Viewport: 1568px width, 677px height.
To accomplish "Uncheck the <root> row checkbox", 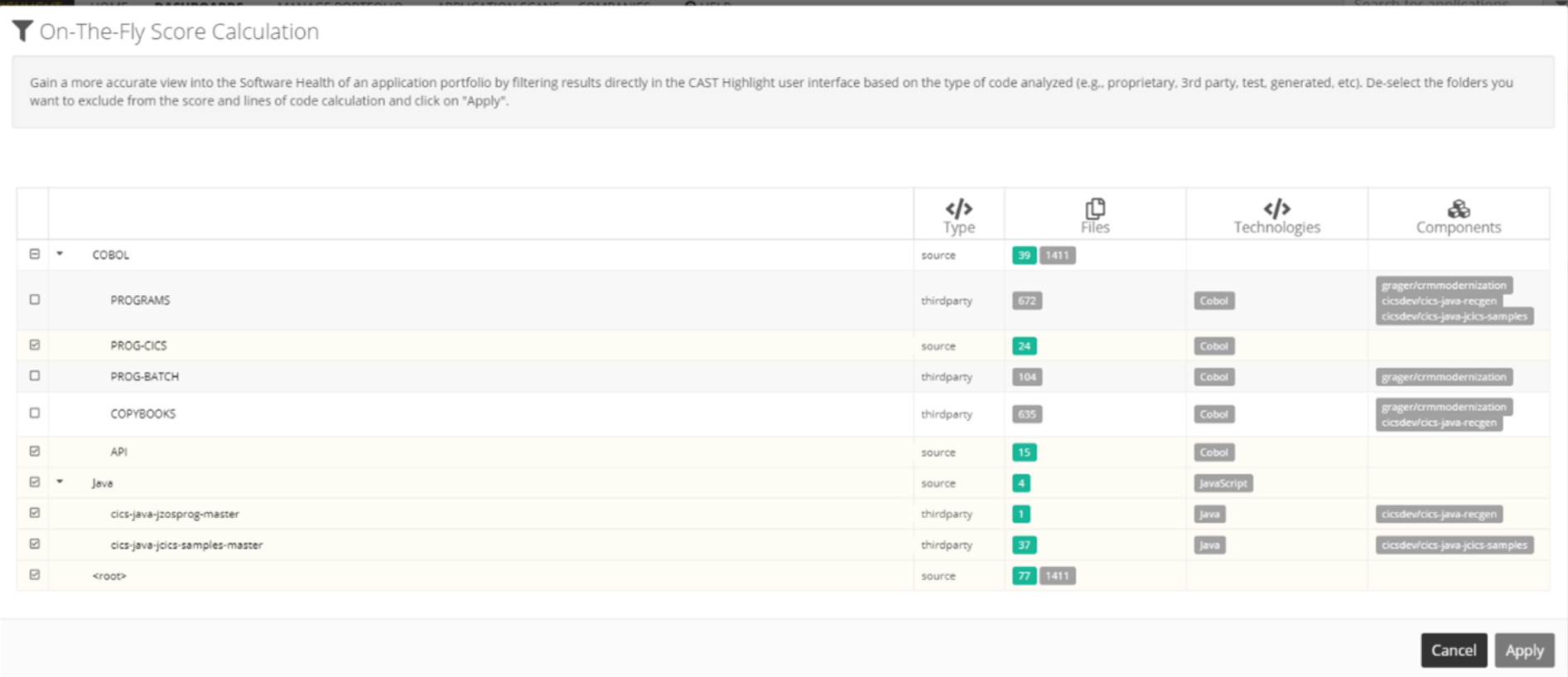I will point(35,574).
